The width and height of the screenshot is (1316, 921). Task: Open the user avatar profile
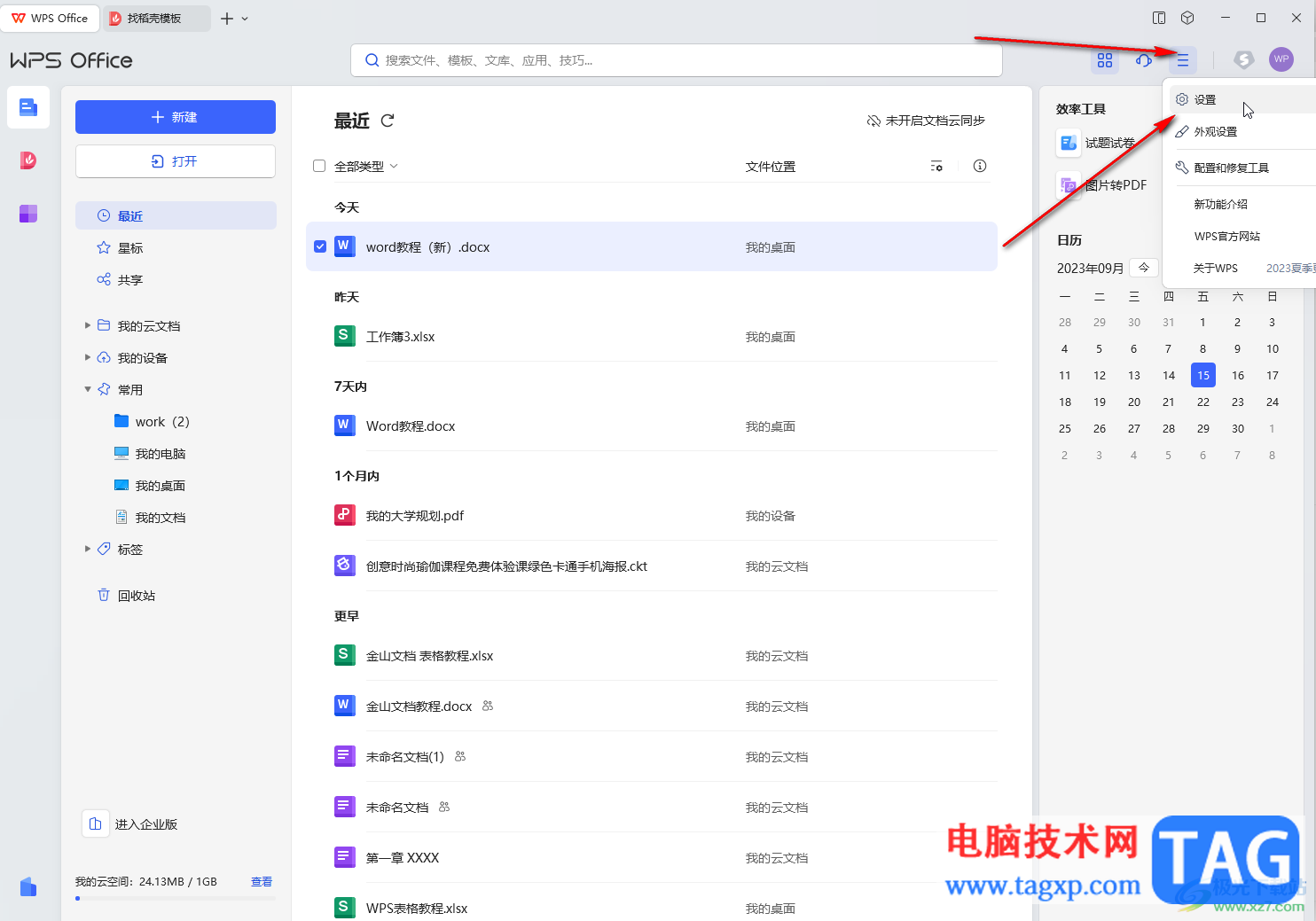(1281, 59)
